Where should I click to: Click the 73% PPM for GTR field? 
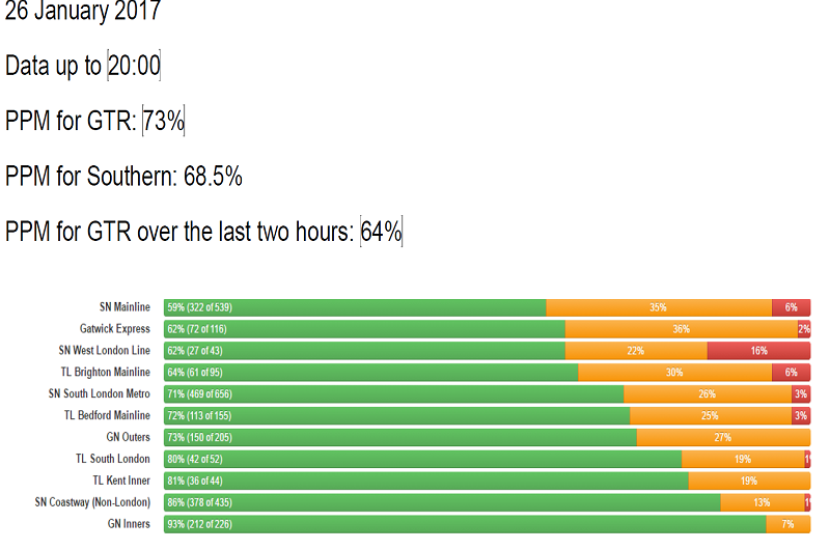coord(164,121)
